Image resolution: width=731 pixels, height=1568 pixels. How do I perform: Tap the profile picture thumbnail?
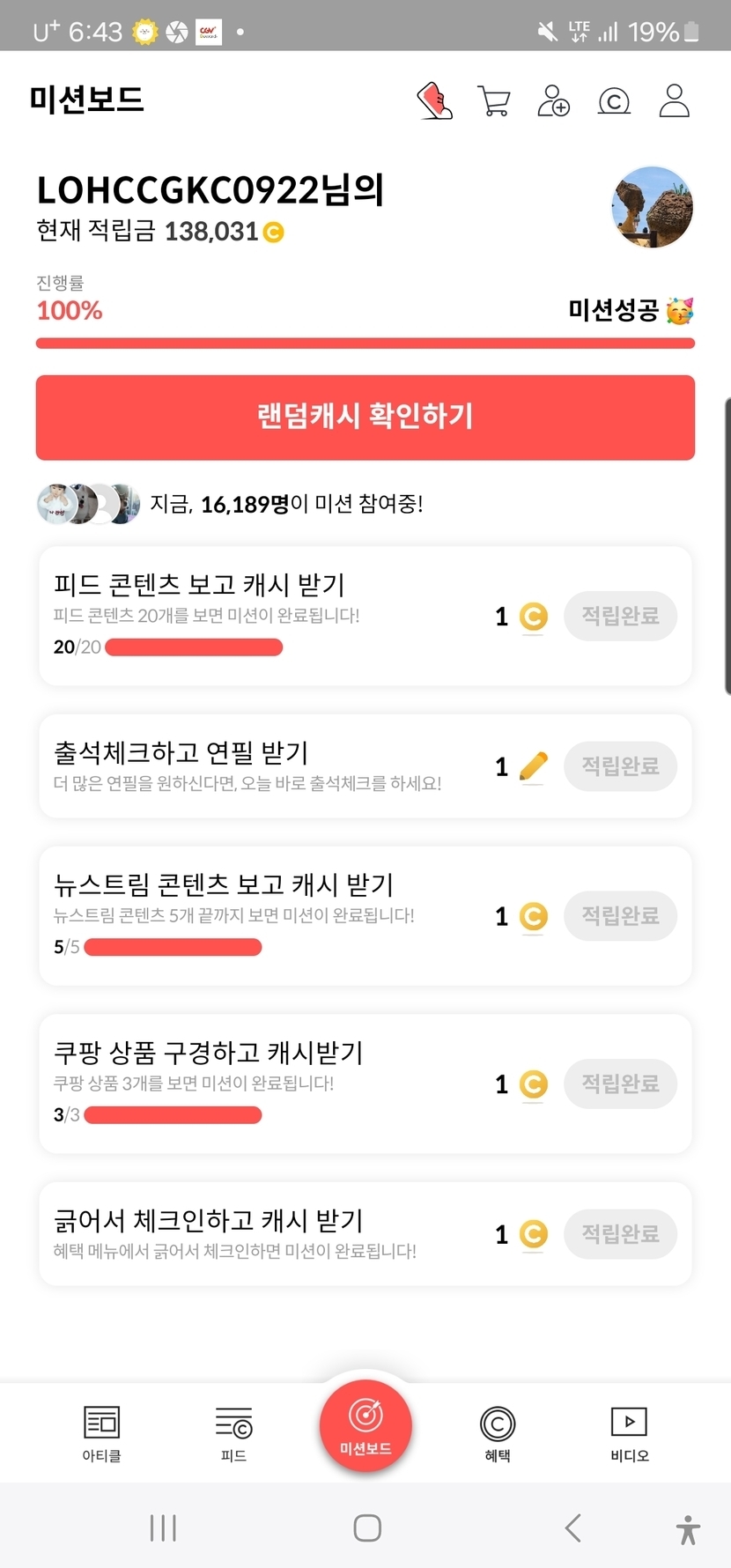[652, 208]
